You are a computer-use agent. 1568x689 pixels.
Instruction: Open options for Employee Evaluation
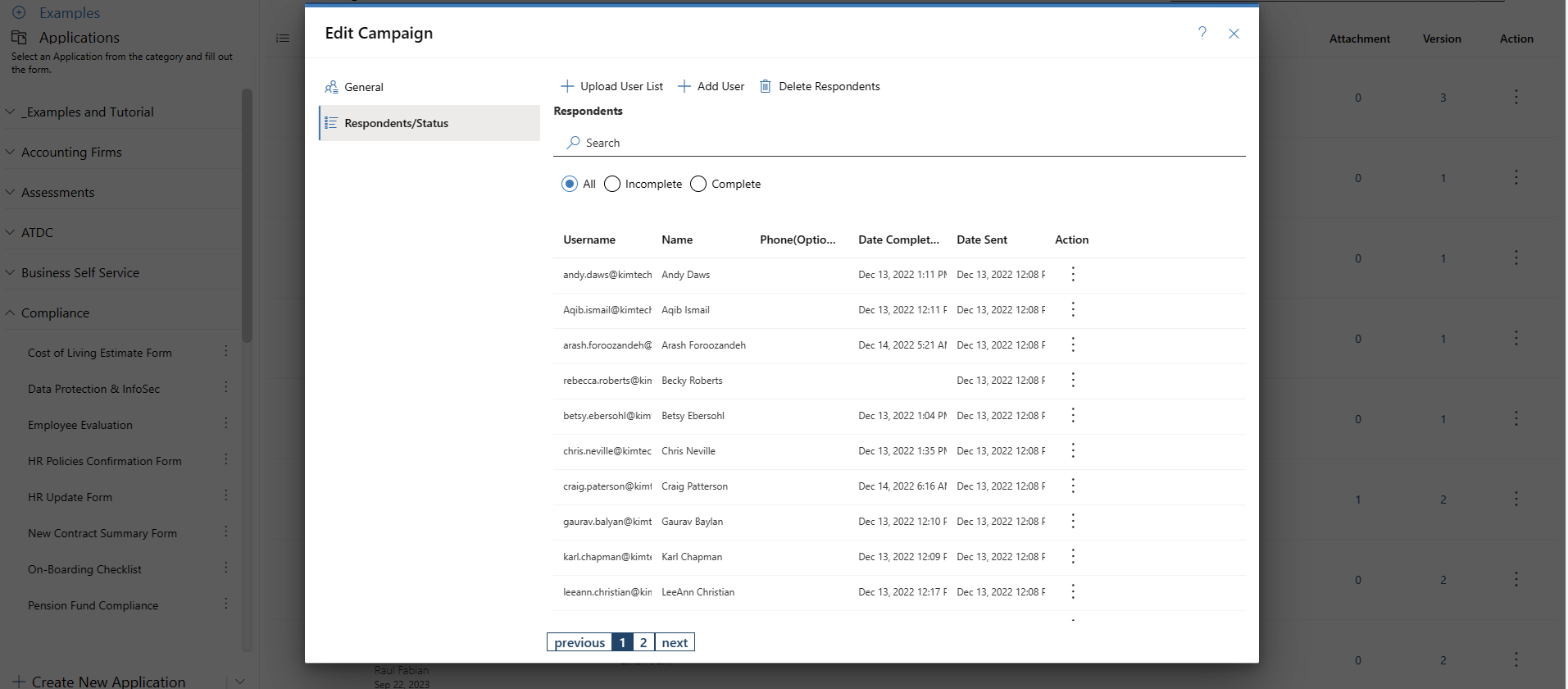point(226,423)
